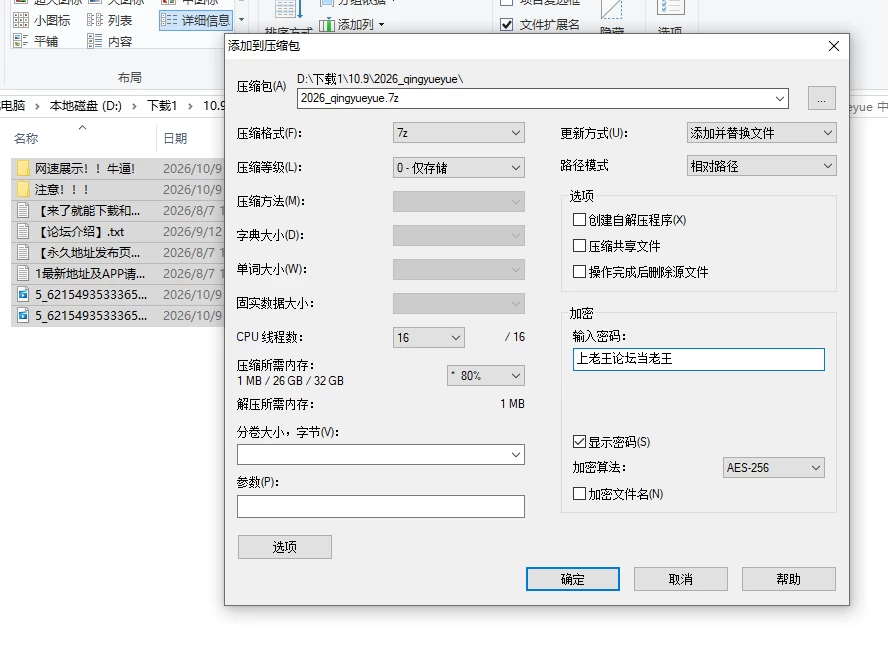Uncheck the 显示密码 checkbox
Screen dimensions: 888x657
(x=579, y=442)
